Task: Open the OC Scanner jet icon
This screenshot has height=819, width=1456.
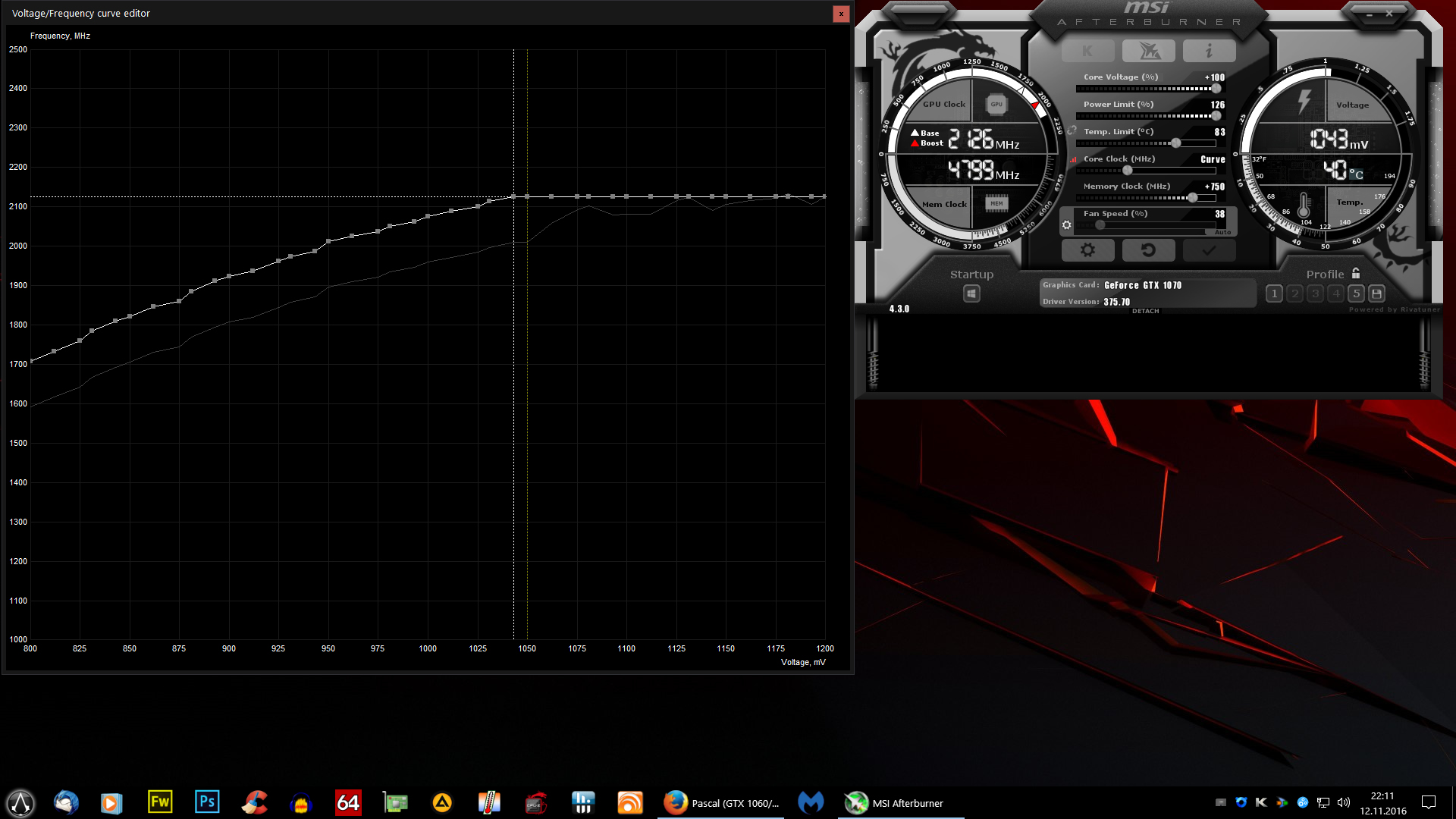Action: coord(1148,51)
